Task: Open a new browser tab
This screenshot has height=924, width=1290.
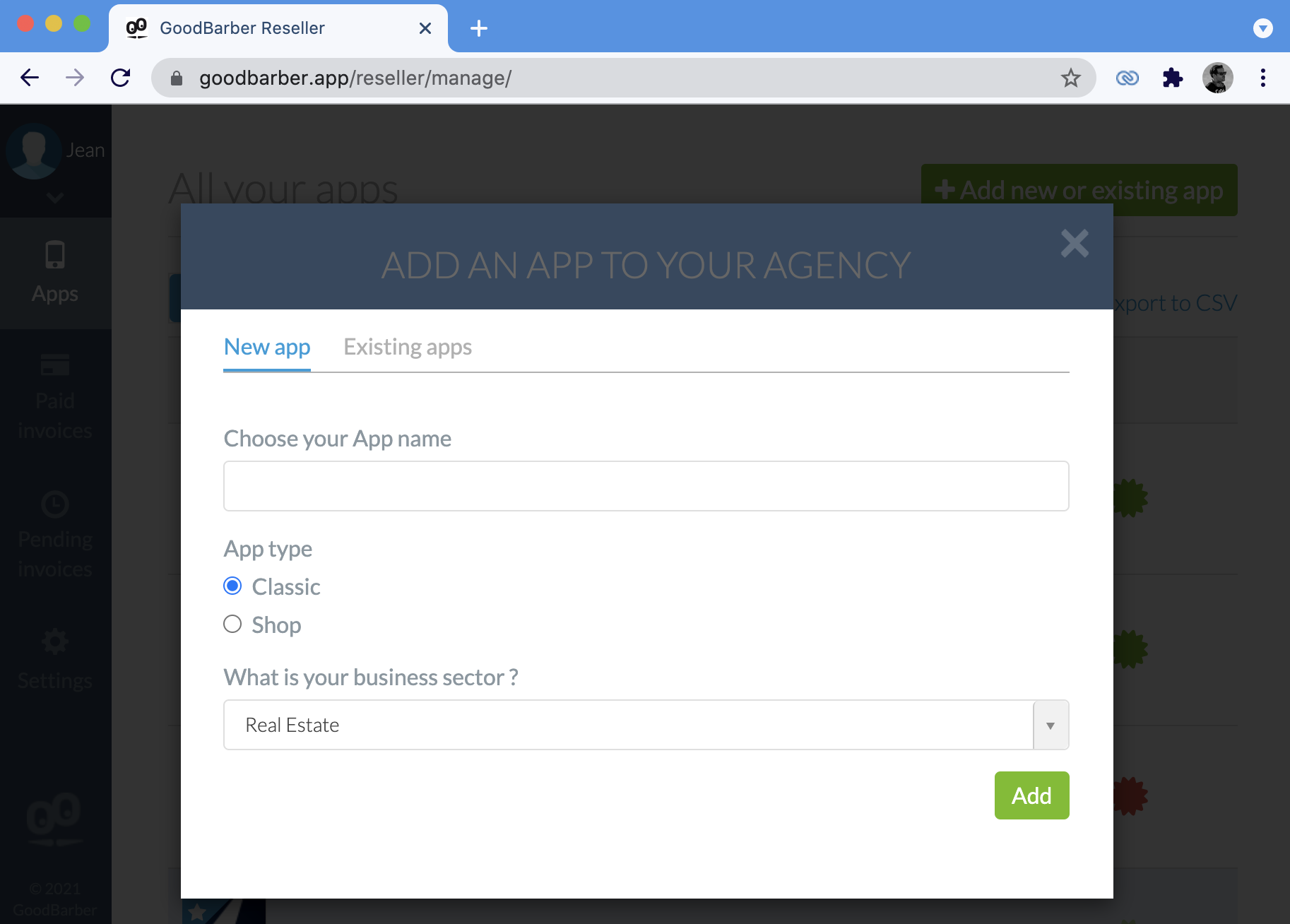Action: click(x=479, y=28)
